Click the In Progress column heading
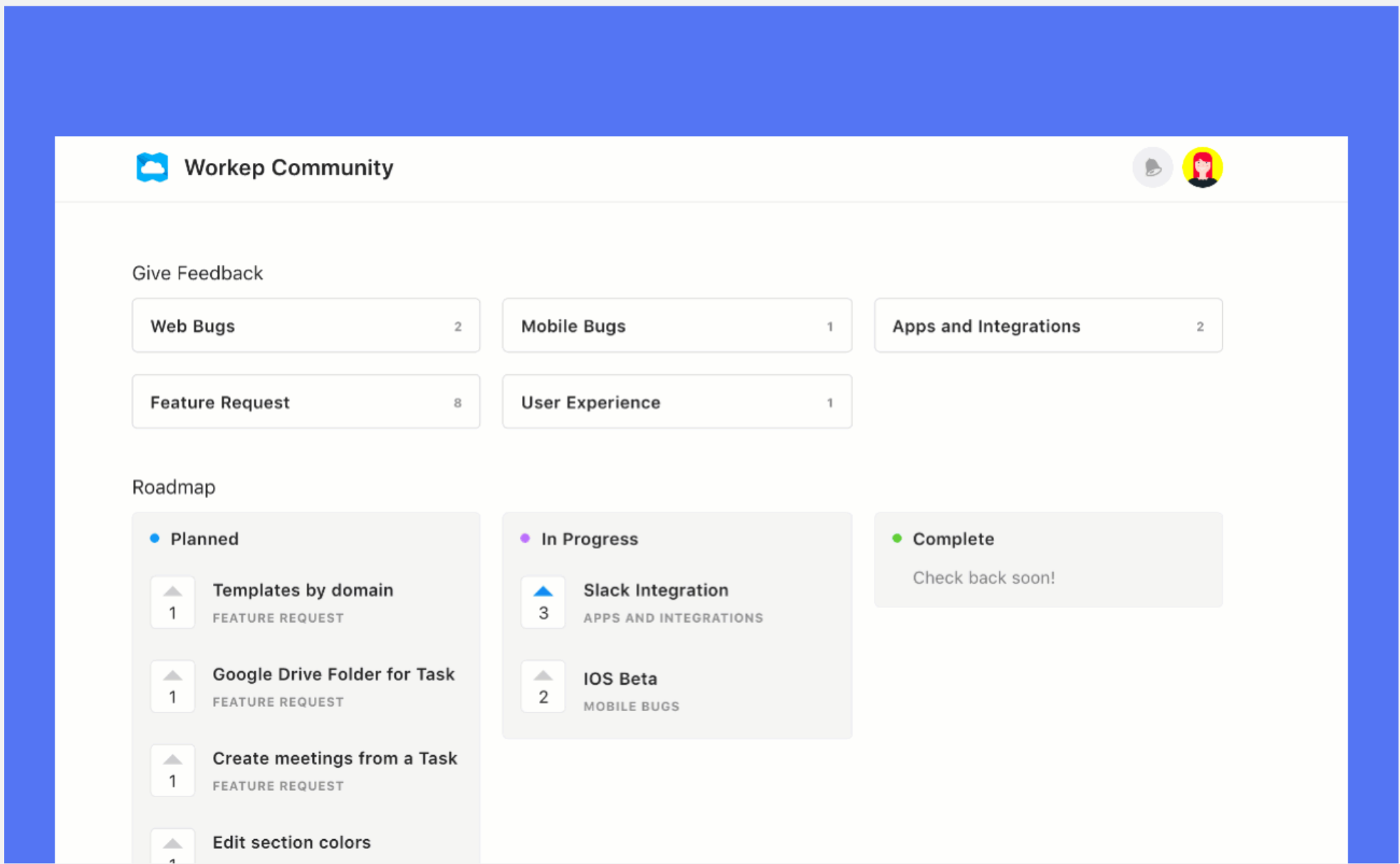This screenshot has height=864, width=1400. point(590,539)
